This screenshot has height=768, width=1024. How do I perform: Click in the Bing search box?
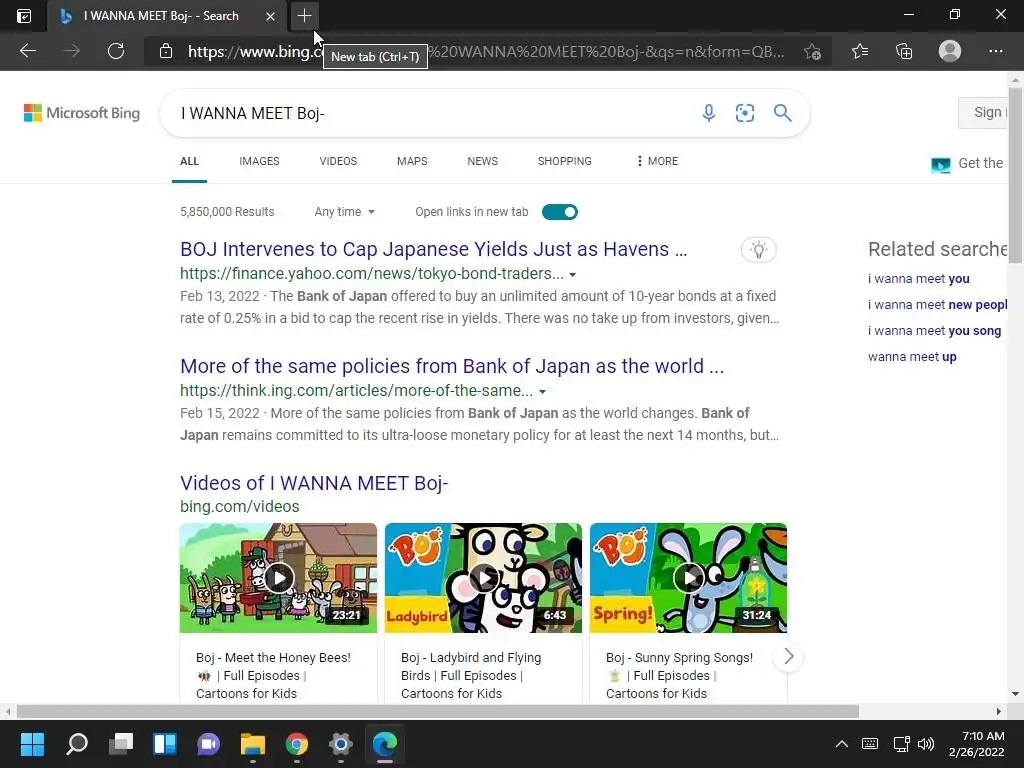pyautogui.click(x=431, y=113)
